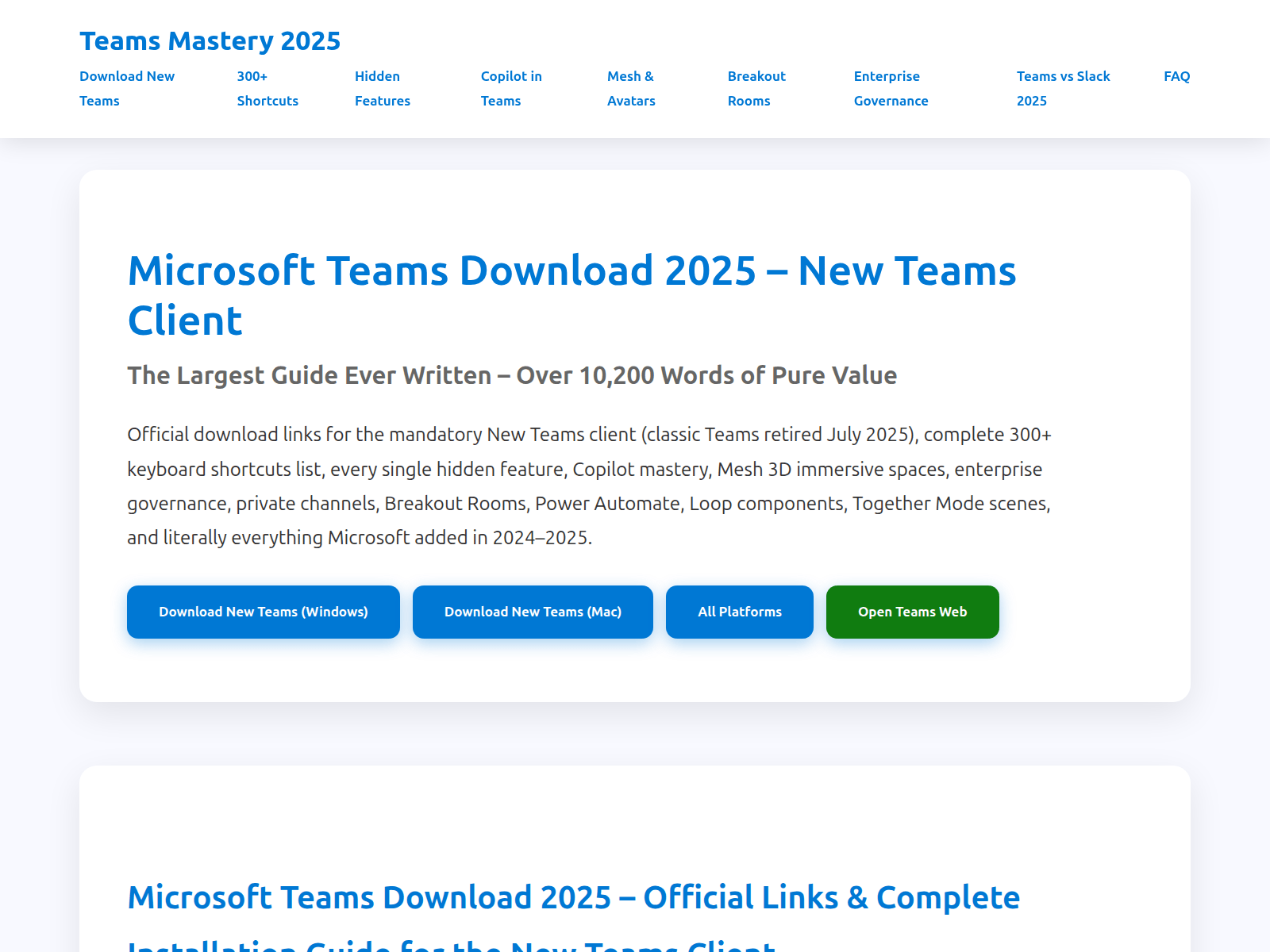
Task: Click the main page heading
Action: (571, 295)
